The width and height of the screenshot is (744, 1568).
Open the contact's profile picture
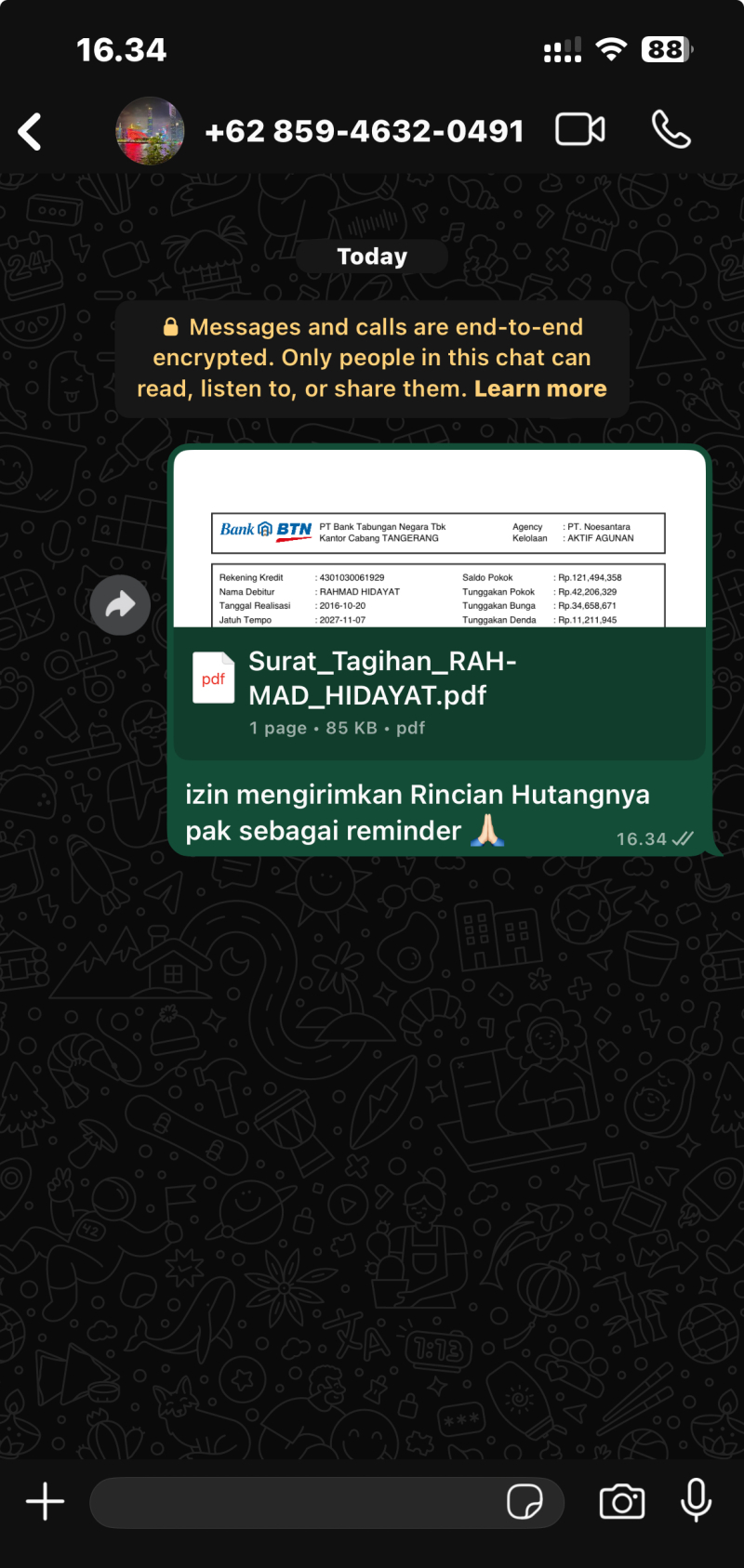pyautogui.click(x=150, y=131)
